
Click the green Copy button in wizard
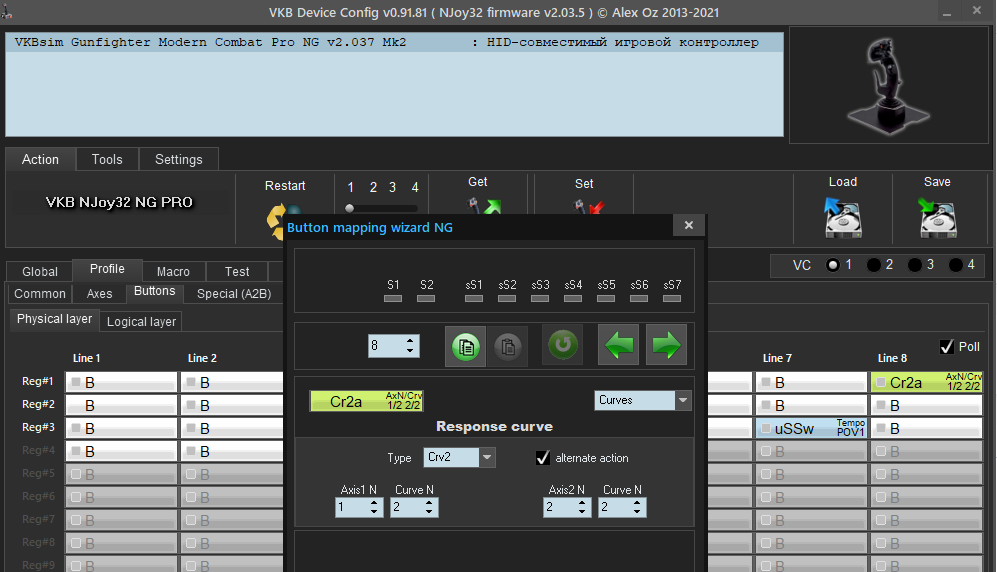coord(465,346)
